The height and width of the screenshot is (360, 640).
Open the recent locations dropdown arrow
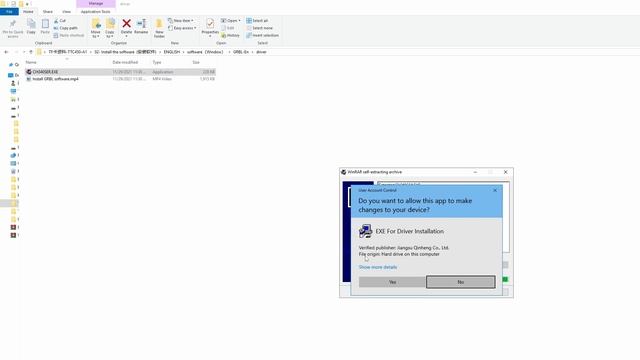point(24,52)
